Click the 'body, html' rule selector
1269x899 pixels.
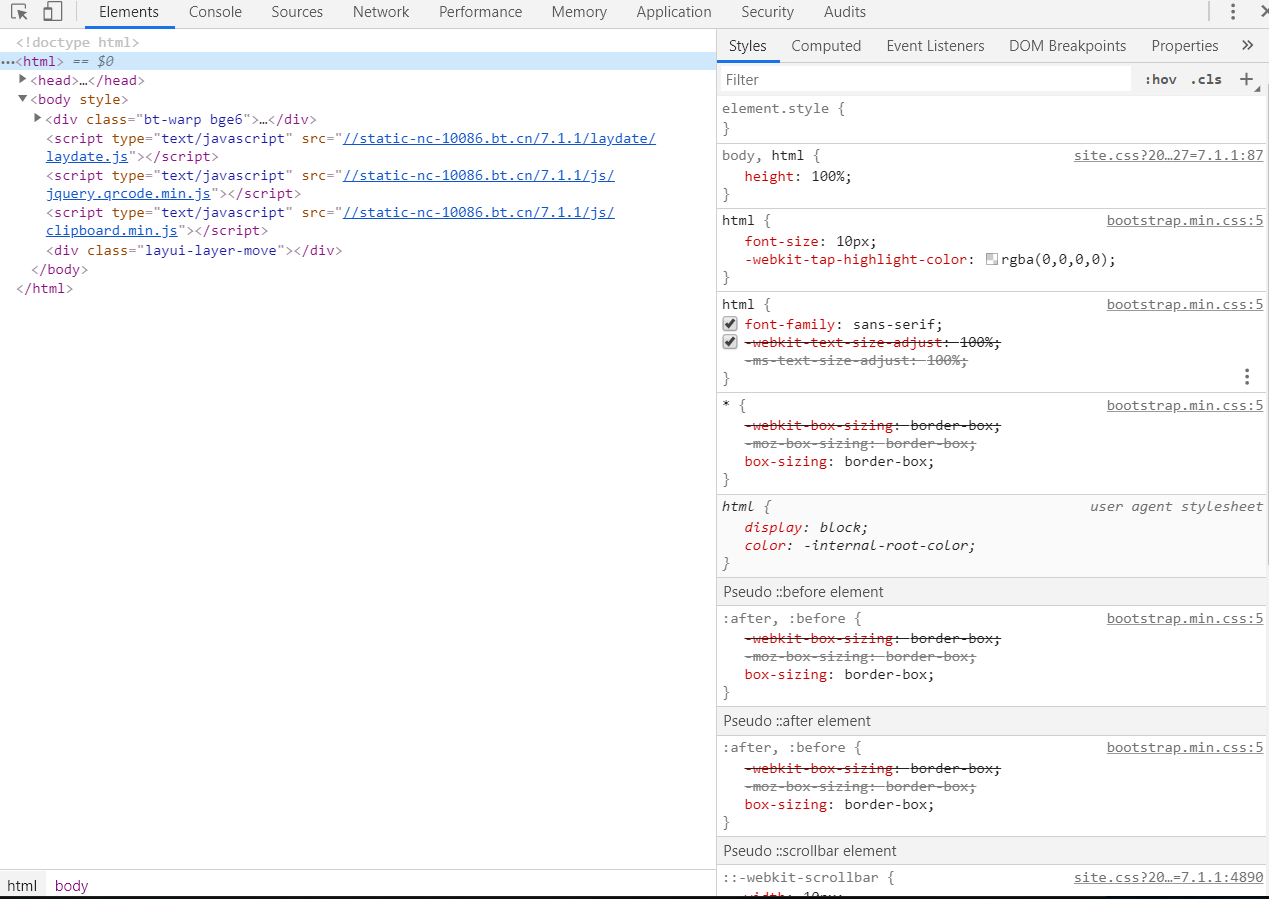point(762,156)
